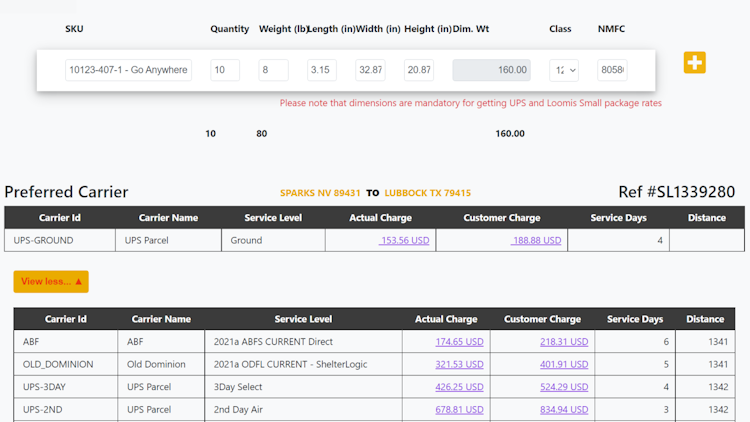
Task: Collapse list with View less button
Action: pos(51,281)
